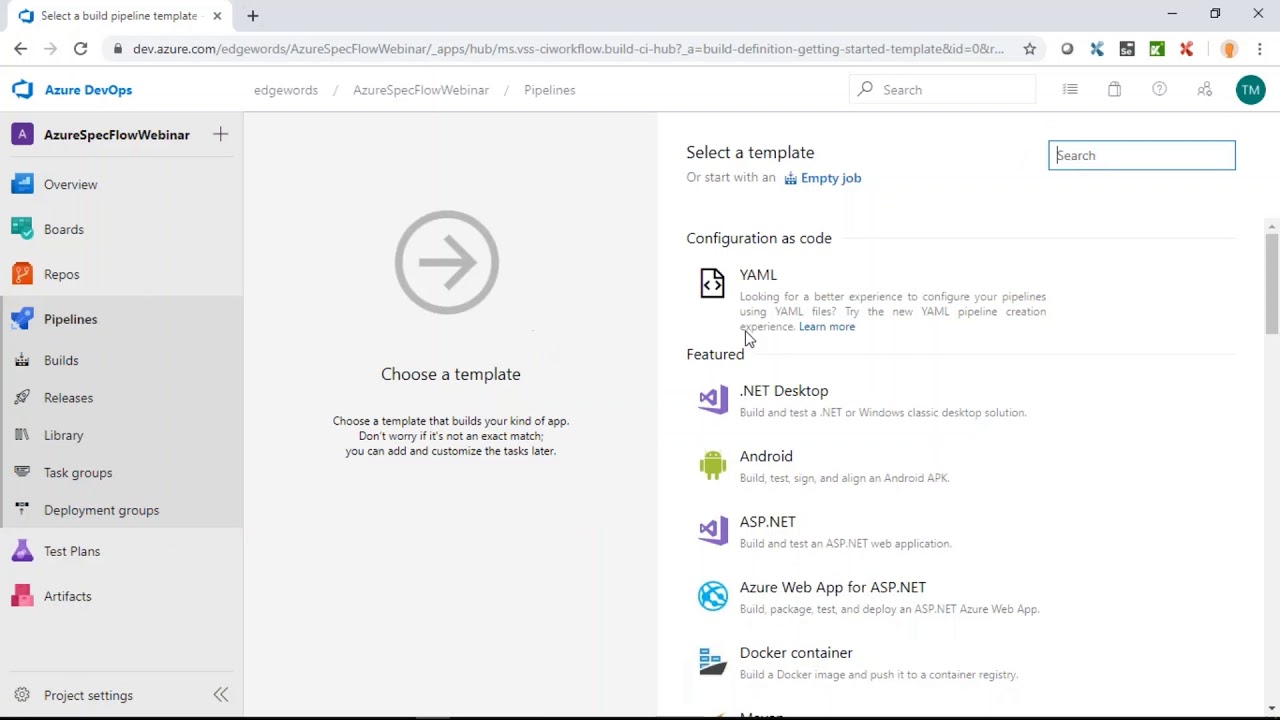Select the Android template title
The image size is (1280, 720).
tap(766, 456)
